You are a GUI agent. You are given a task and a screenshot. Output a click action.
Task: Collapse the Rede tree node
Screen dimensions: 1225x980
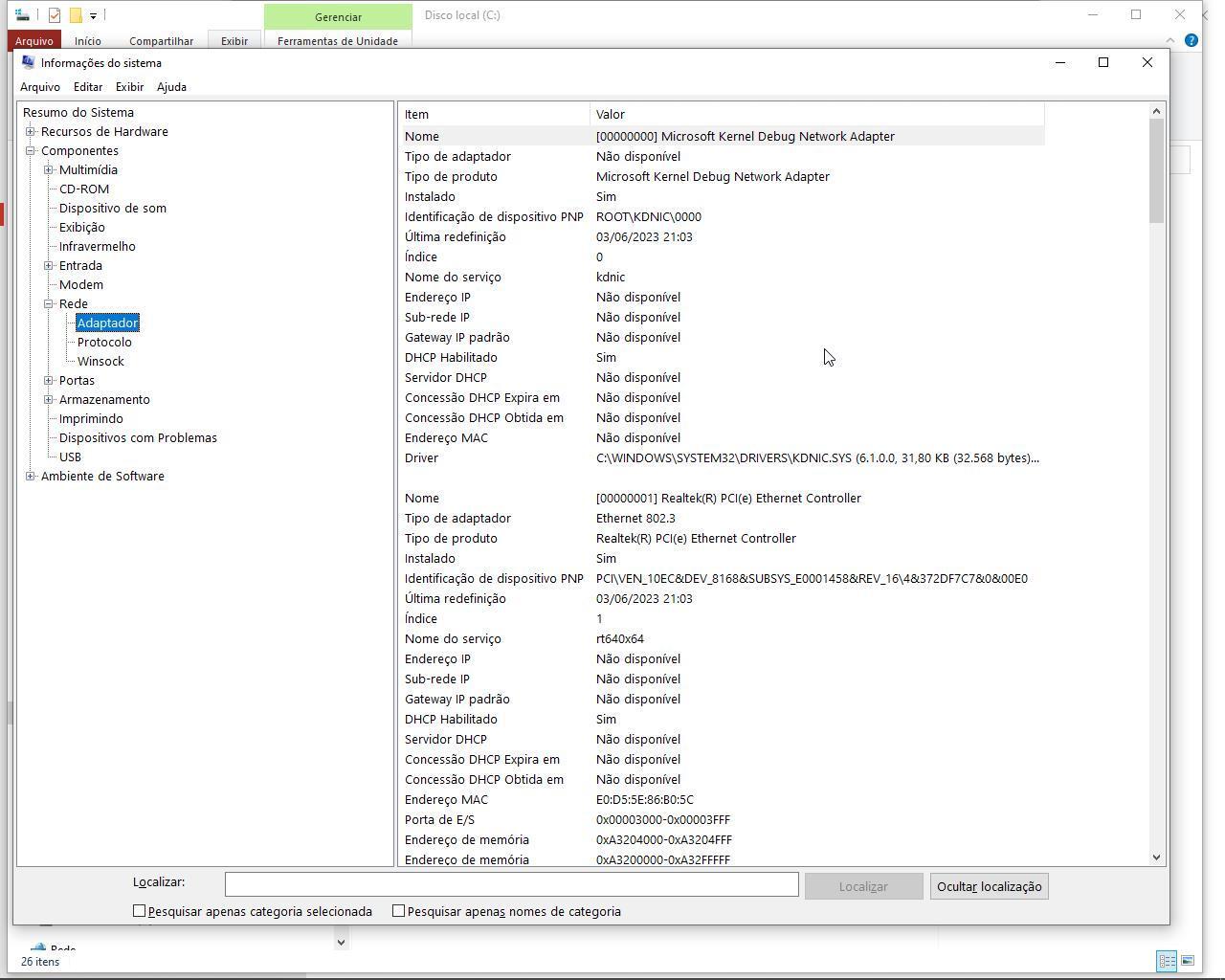[49, 303]
